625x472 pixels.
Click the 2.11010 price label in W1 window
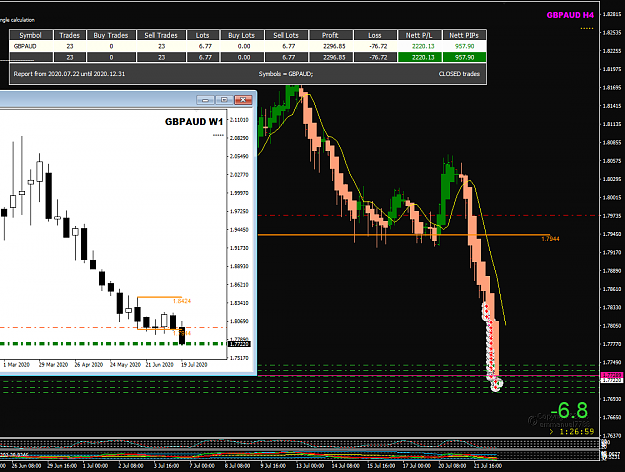point(239,120)
